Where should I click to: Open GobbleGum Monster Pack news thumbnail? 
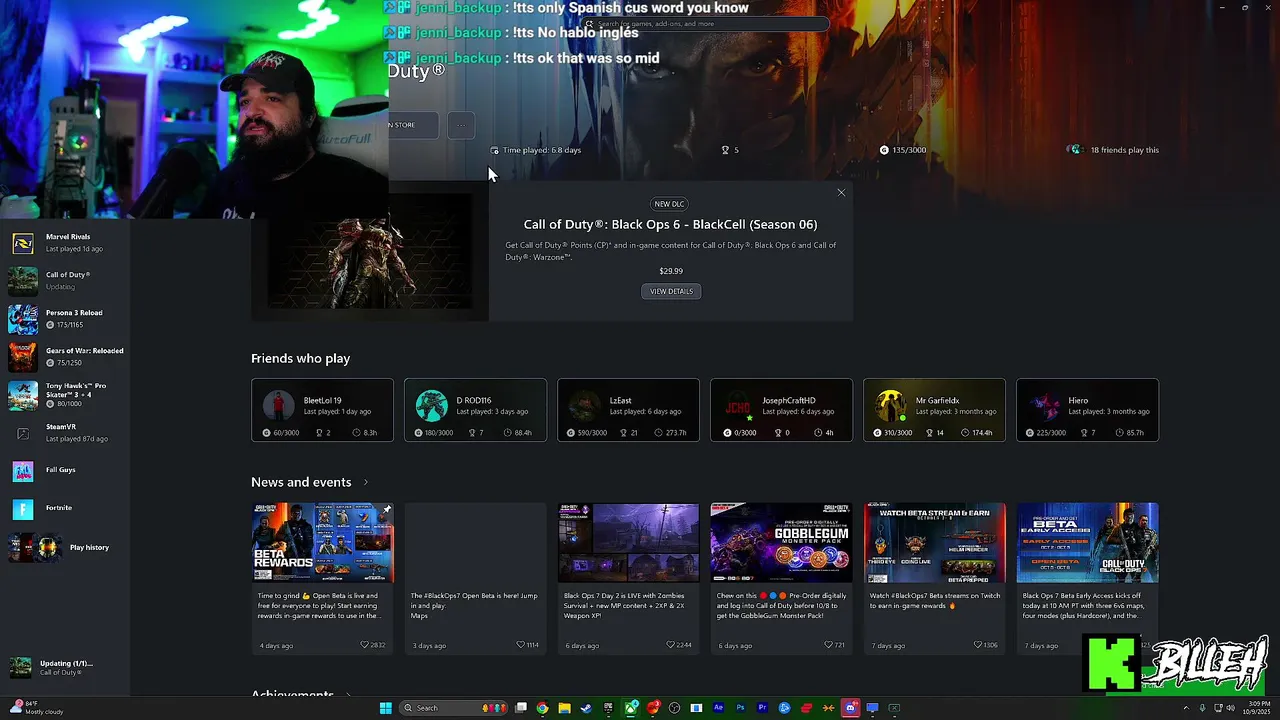pyautogui.click(x=781, y=543)
